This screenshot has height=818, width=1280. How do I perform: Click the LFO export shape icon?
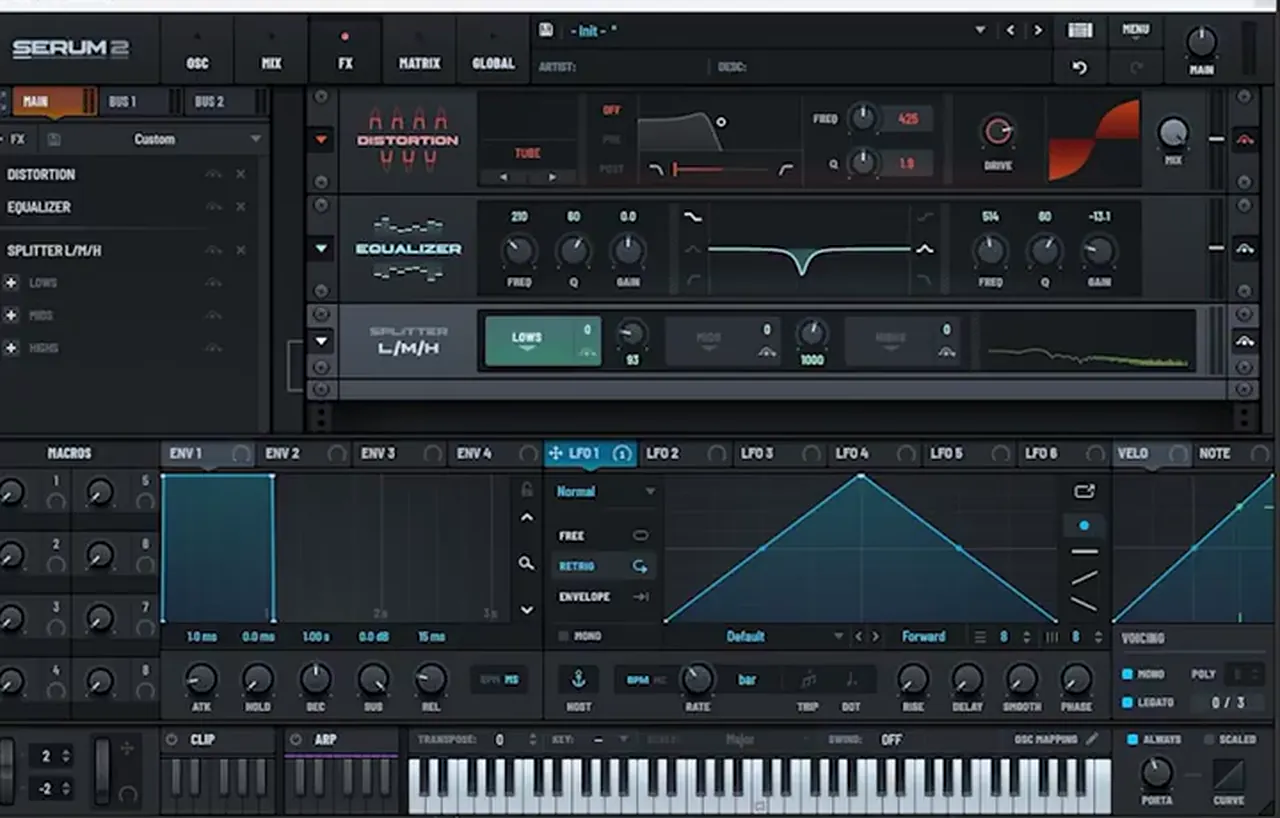1084,491
